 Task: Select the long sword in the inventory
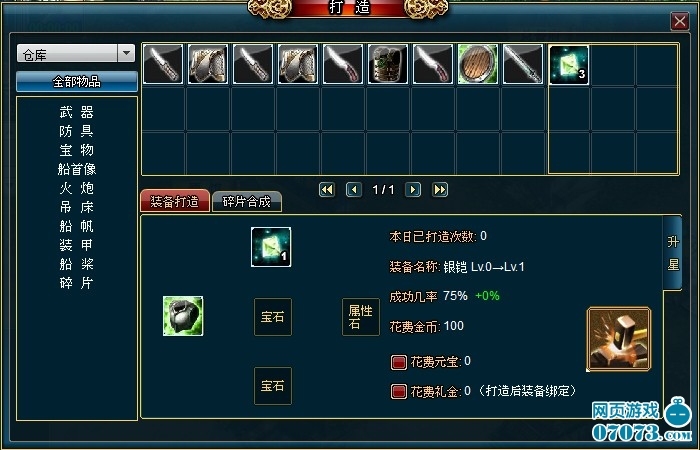coord(523,64)
